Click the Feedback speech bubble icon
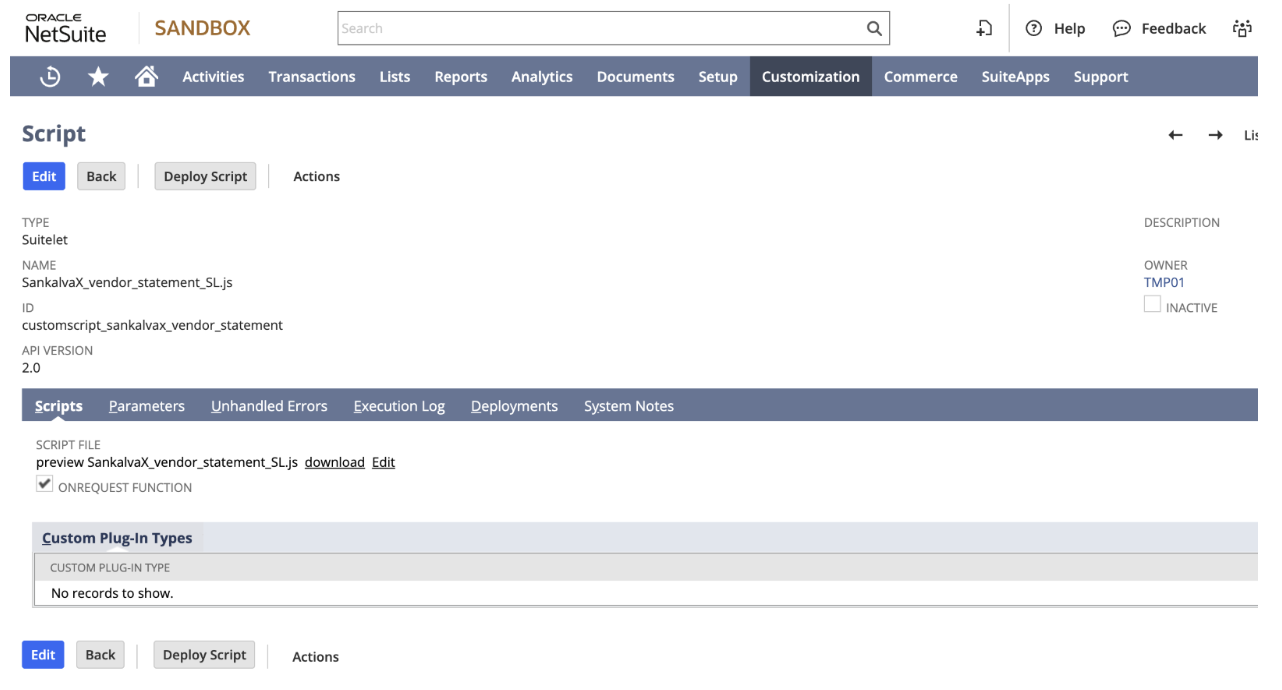Viewport: 1282px width, 690px height. point(1121,29)
